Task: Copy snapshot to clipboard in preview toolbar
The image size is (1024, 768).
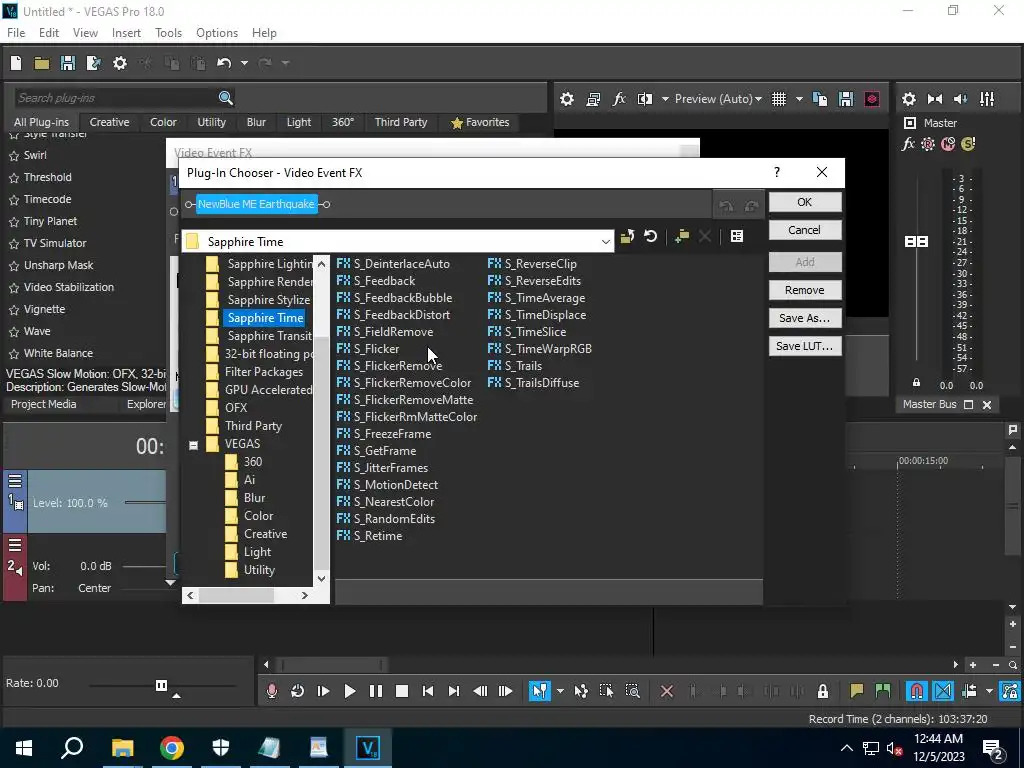Action: click(x=820, y=99)
